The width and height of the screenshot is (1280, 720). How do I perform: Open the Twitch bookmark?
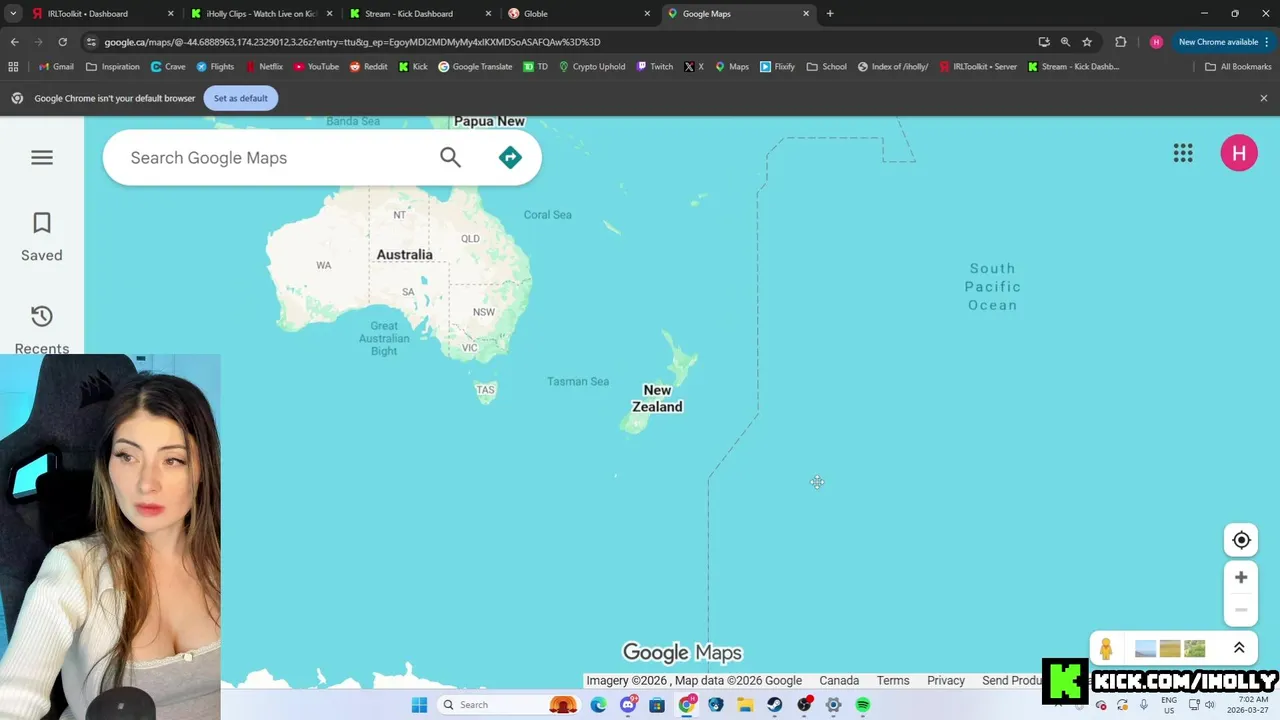tap(655, 67)
